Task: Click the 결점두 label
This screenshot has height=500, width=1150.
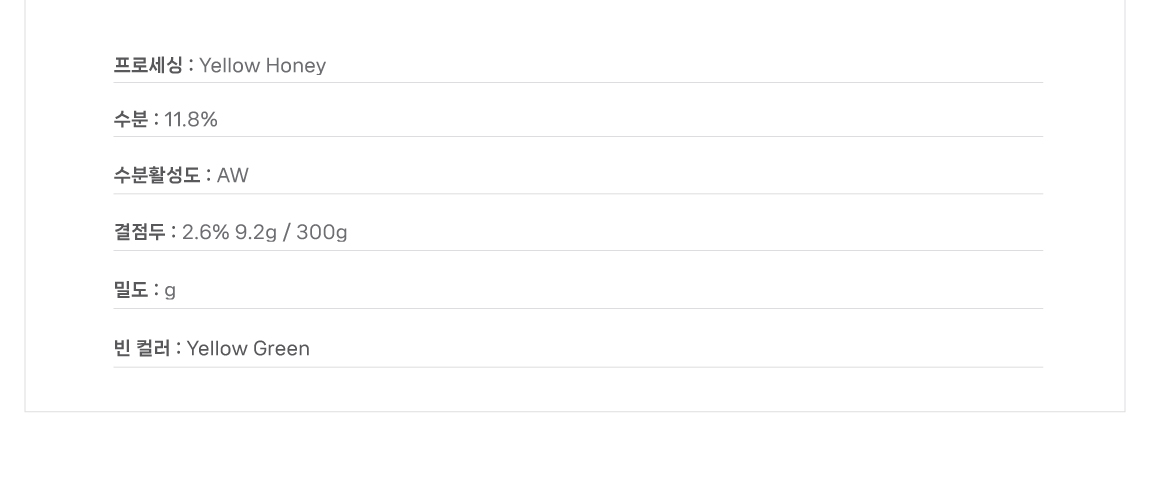Action: coord(139,233)
